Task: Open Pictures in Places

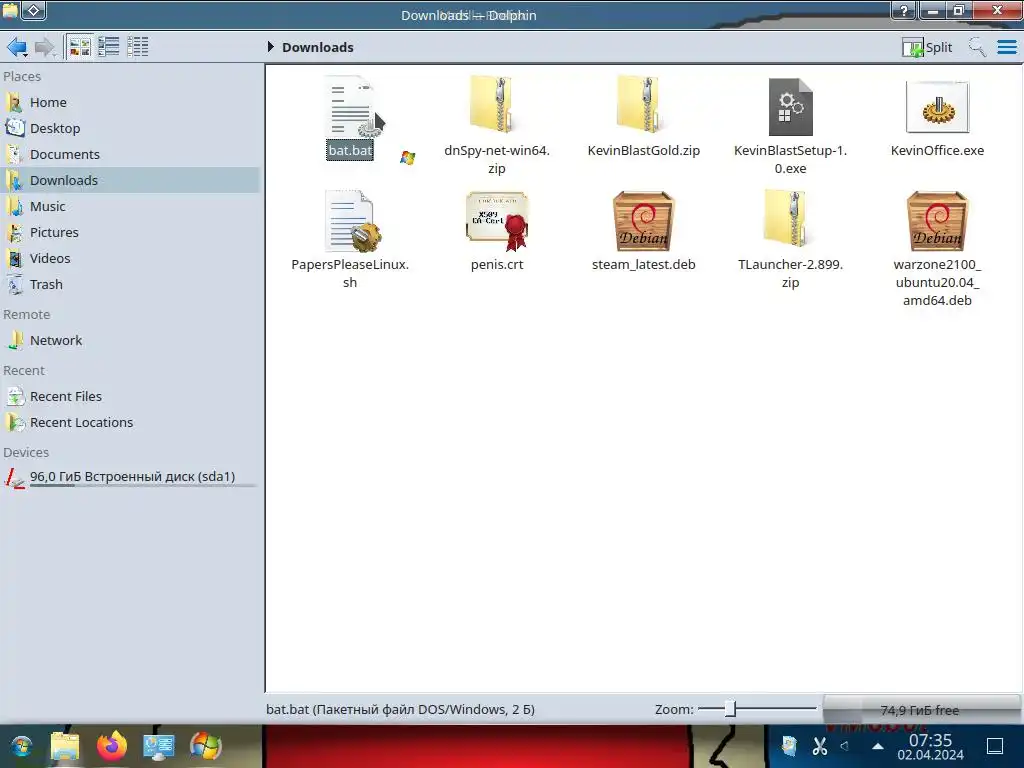Action: pos(131,232)
